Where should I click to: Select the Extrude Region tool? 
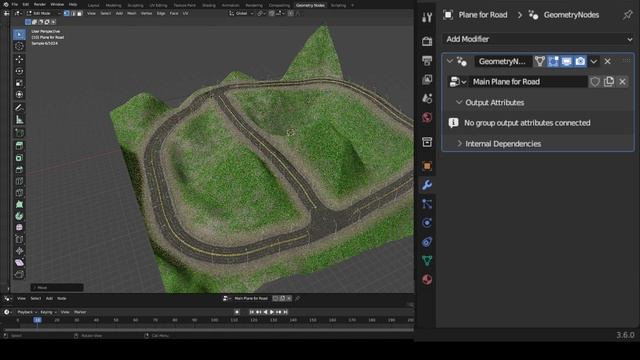[19, 145]
